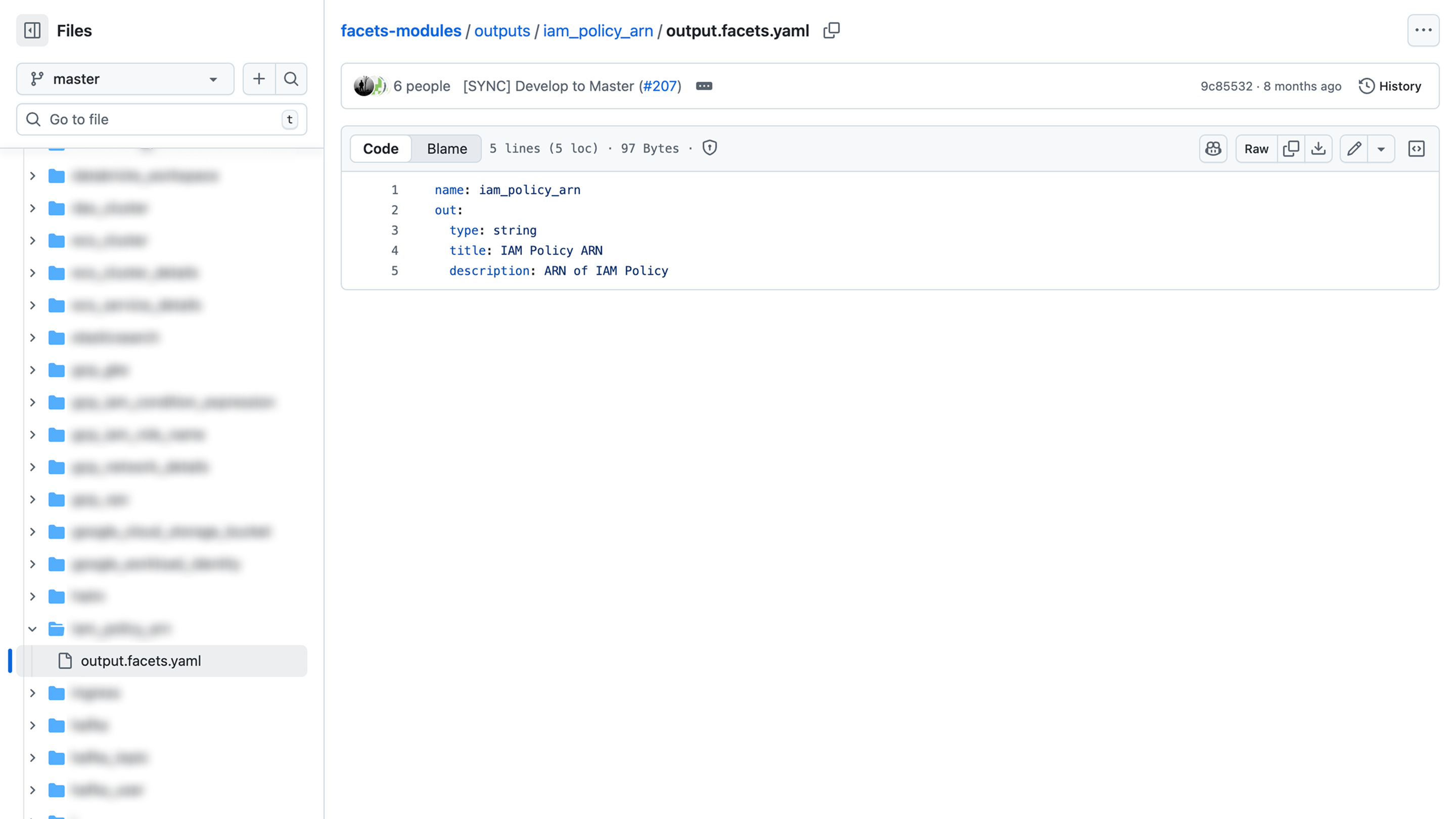Open symbols panel icon at far right

pyautogui.click(x=1416, y=149)
